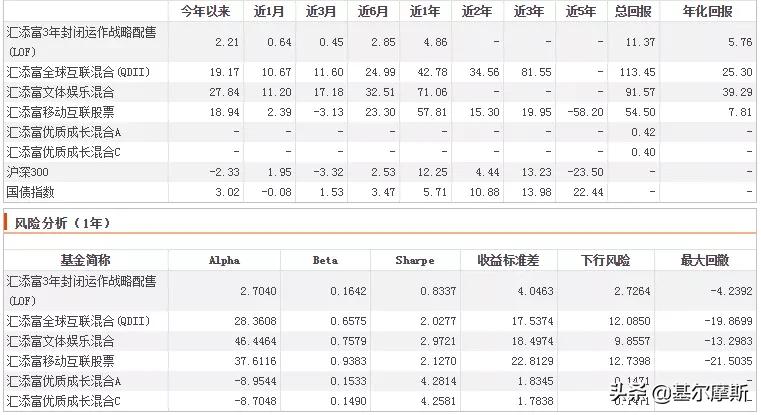
Task: Click the 最大回撤 column header
Action: (705, 260)
